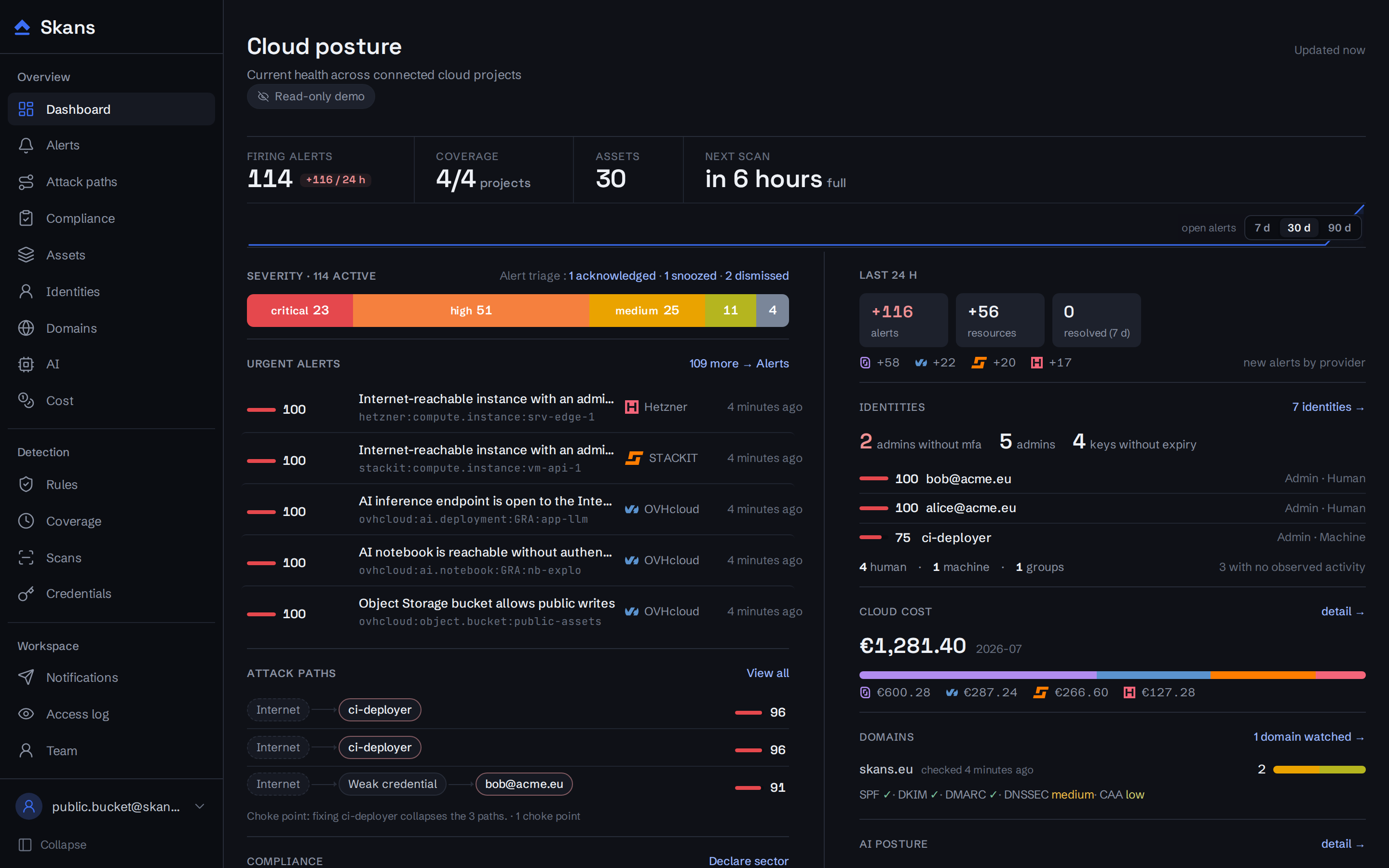Screen dimensions: 1389x868
Task: Open the '2 dismissed' triage link
Action: [757, 275]
